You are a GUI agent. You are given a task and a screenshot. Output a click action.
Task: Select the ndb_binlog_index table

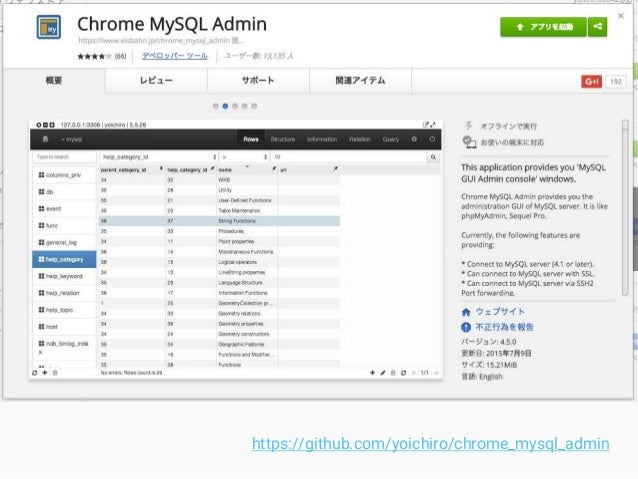[64, 347]
